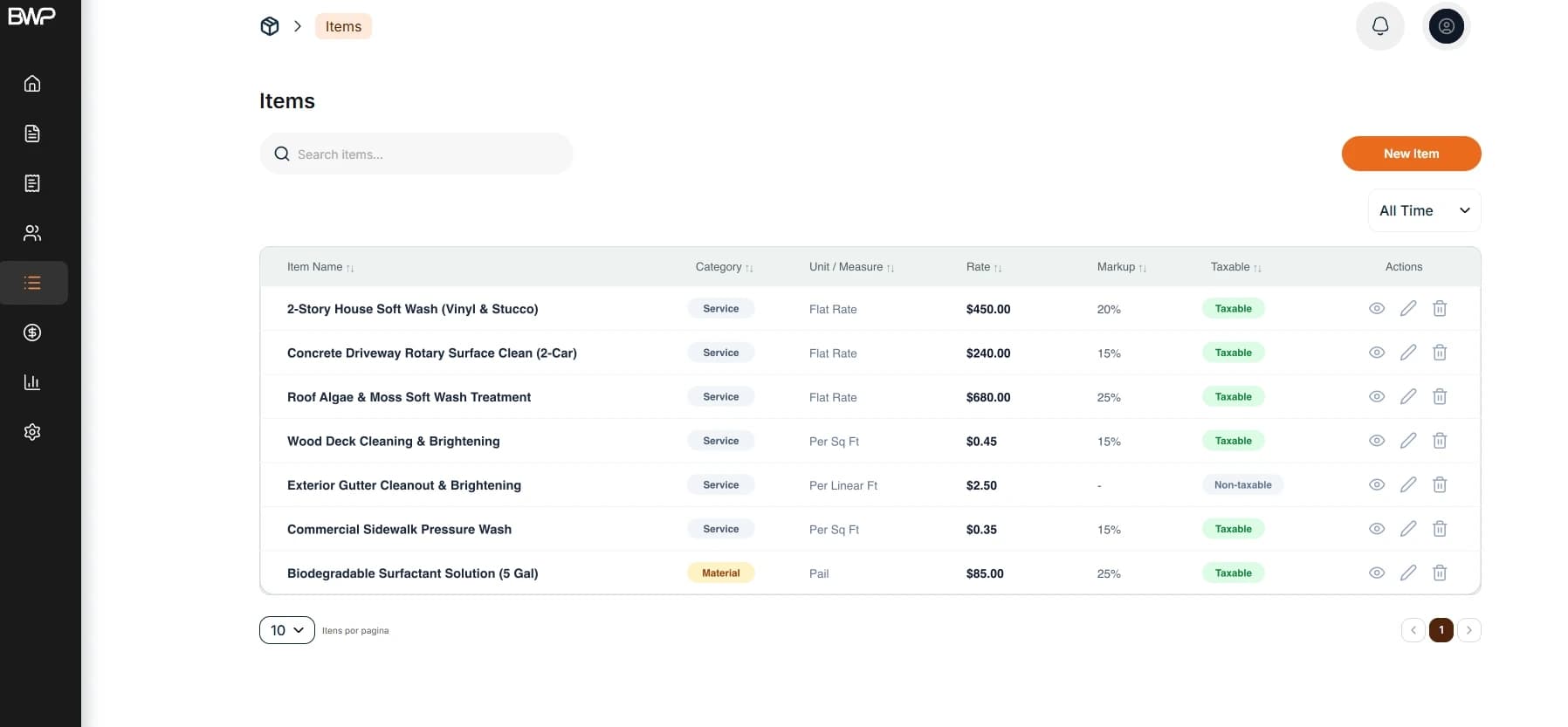Click the Per Linear Ft unit cell

(843, 485)
